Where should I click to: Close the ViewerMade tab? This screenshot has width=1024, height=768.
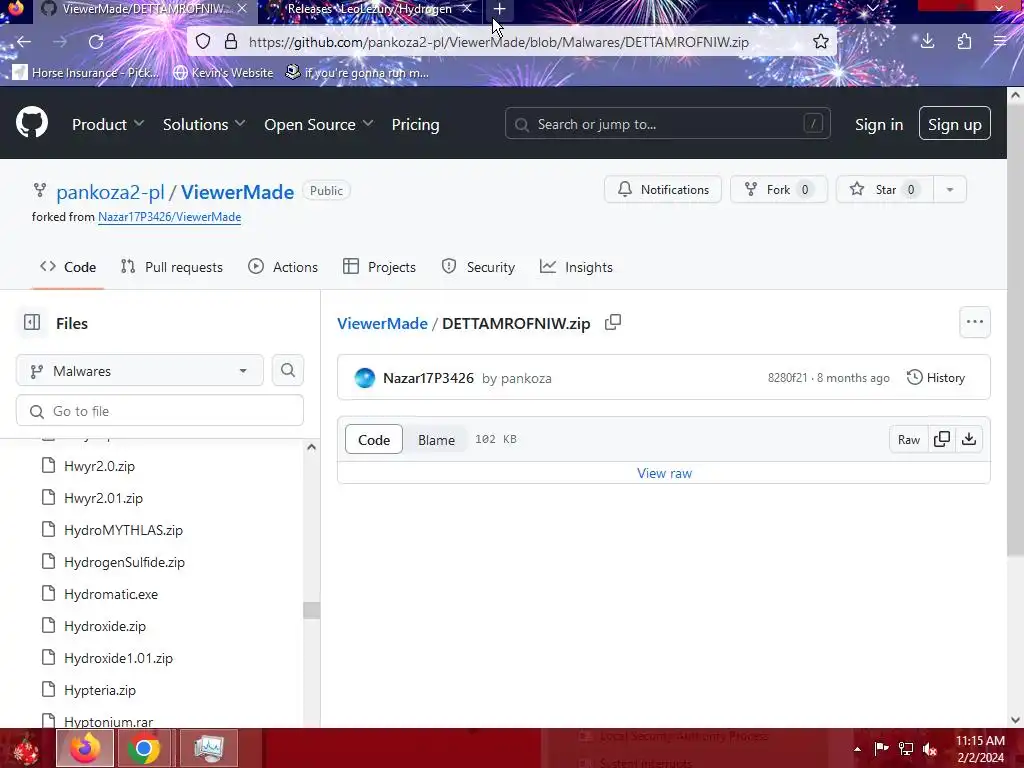(x=242, y=9)
